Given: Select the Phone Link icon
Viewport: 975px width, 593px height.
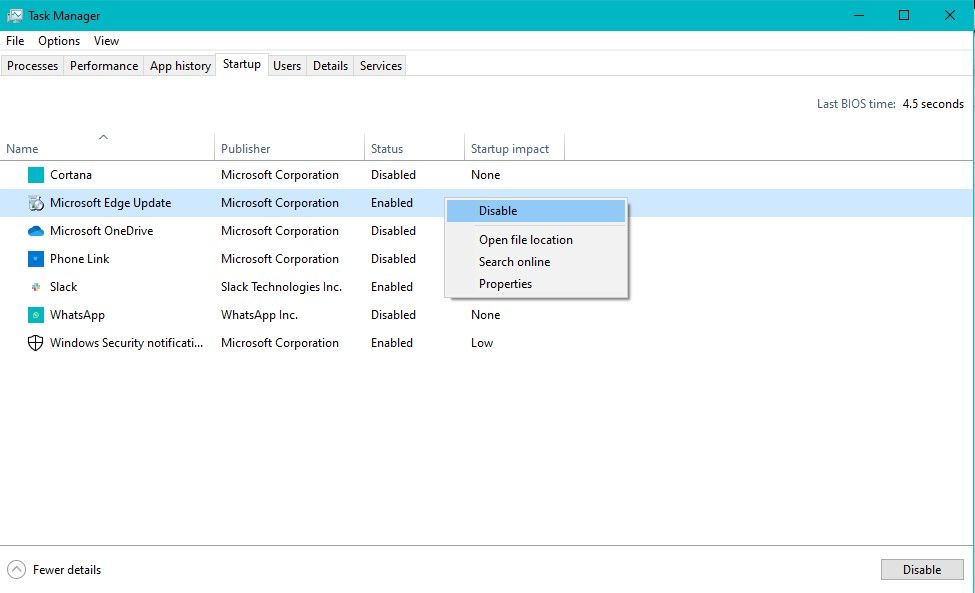Looking at the screenshot, I should coord(36,259).
